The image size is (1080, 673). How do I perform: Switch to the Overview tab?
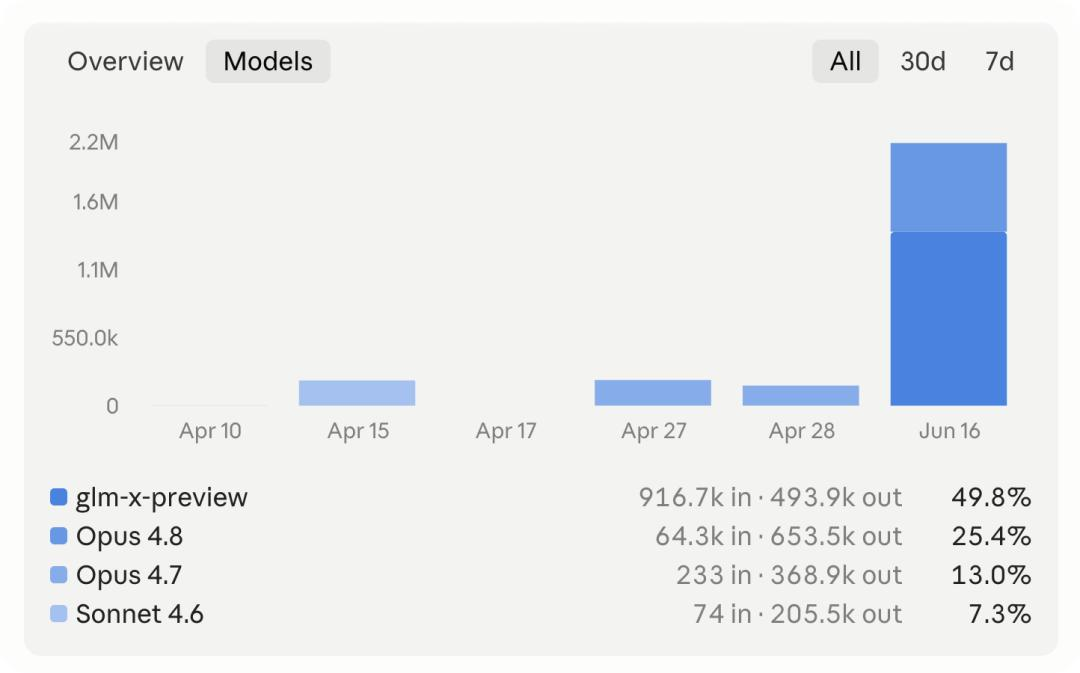(x=125, y=61)
